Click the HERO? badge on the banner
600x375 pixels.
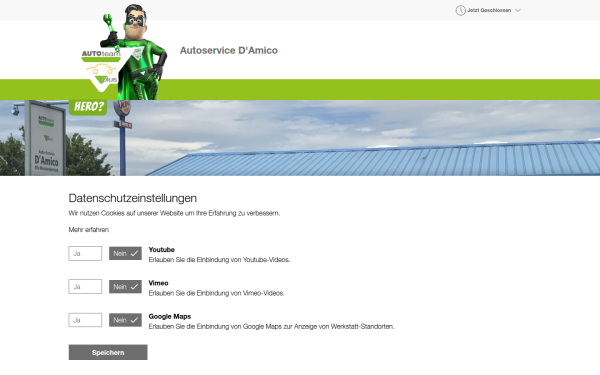[88, 107]
